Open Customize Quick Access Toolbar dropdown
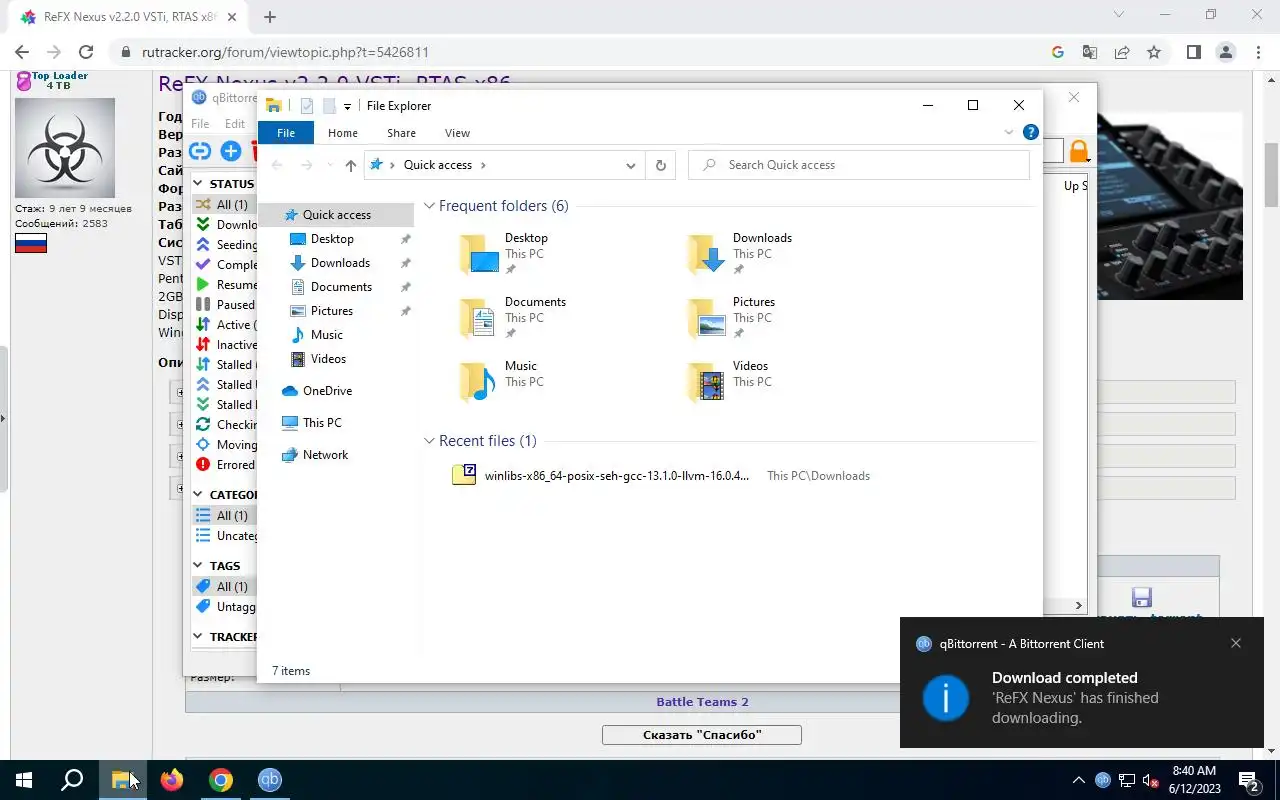1280x800 pixels. [347, 106]
